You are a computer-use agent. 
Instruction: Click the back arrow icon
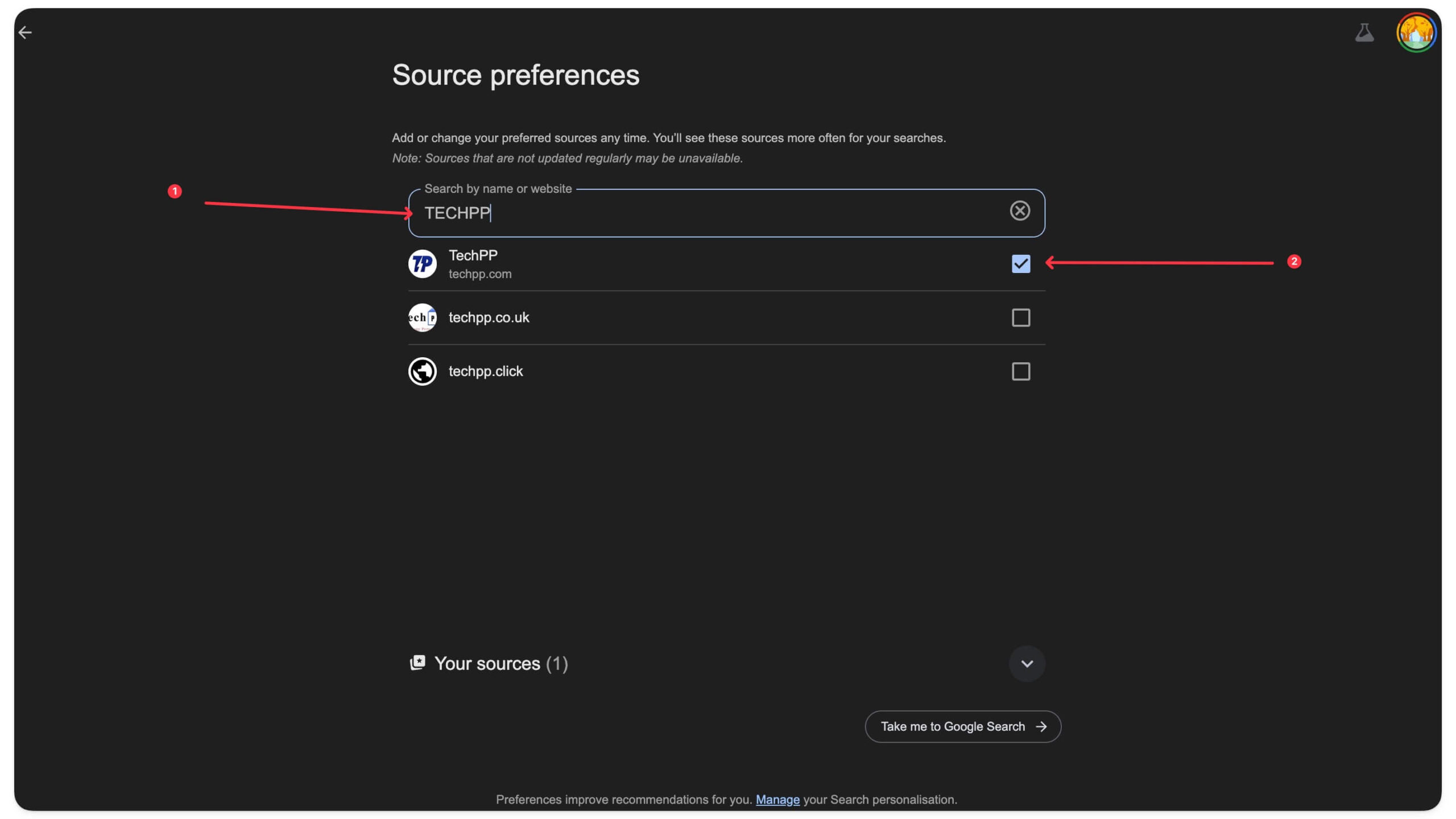click(25, 32)
